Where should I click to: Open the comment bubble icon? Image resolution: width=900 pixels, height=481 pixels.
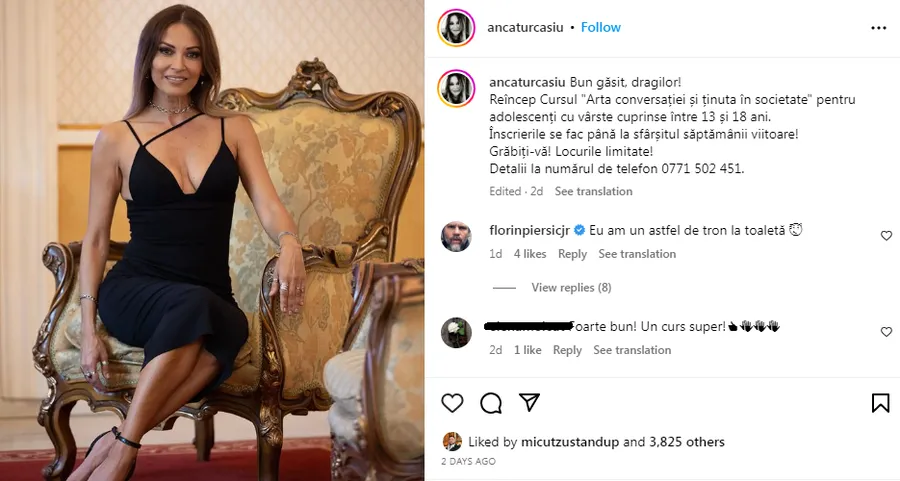pyautogui.click(x=491, y=402)
